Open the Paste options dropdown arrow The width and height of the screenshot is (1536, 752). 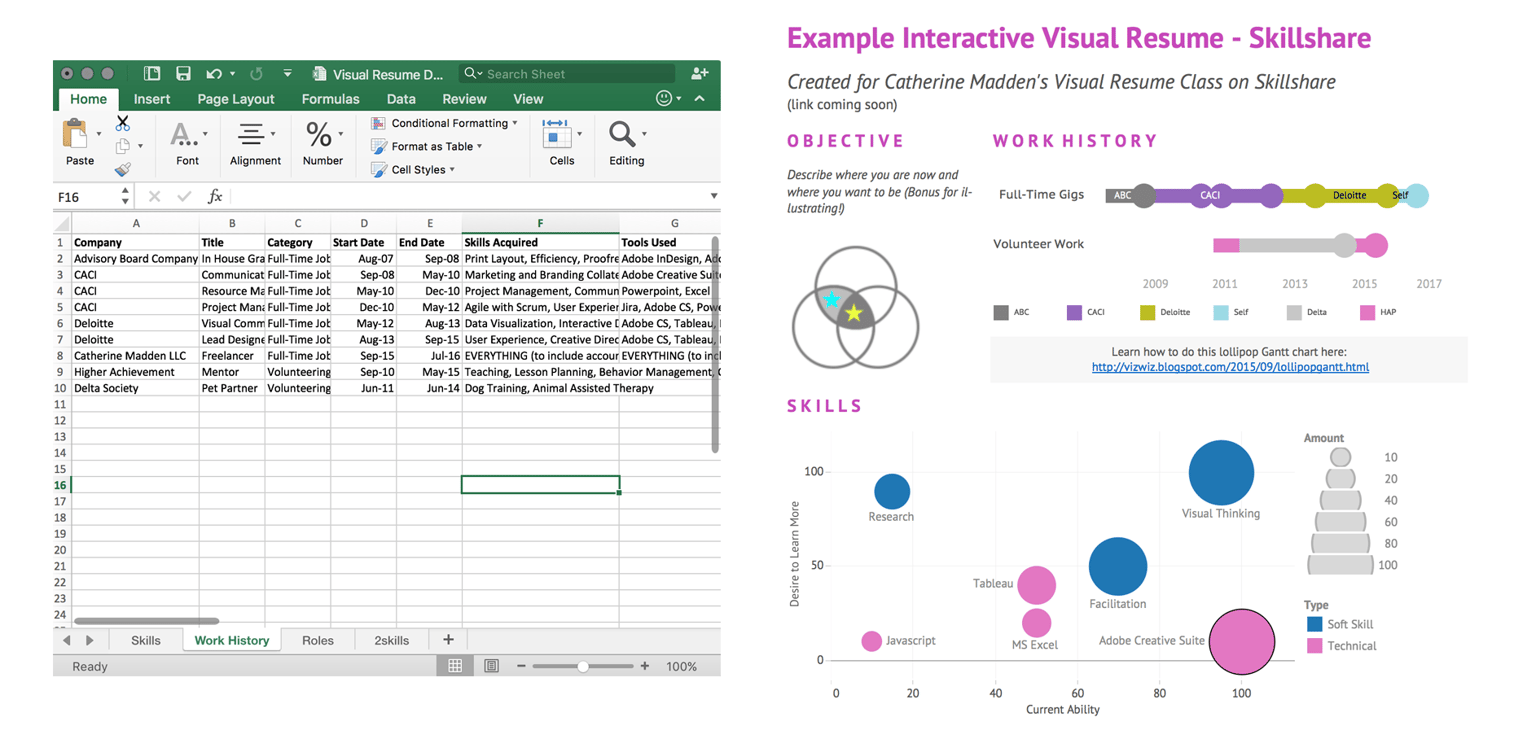click(x=98, y=133)
